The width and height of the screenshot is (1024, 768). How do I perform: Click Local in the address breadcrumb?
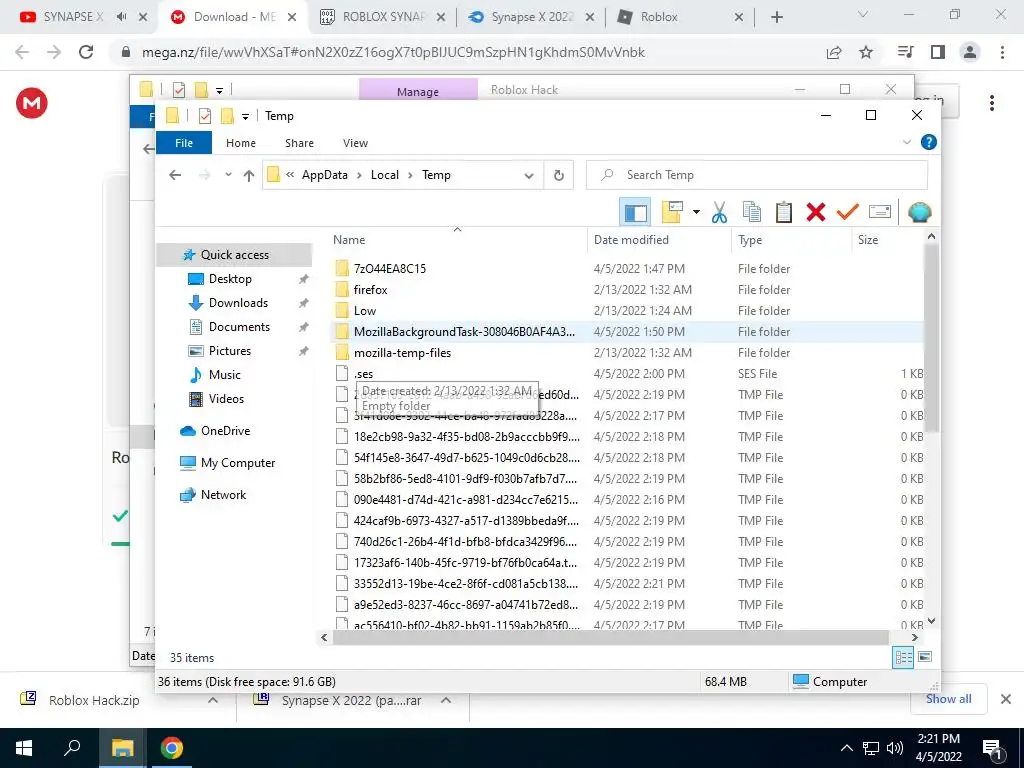[x=385, y=175]
